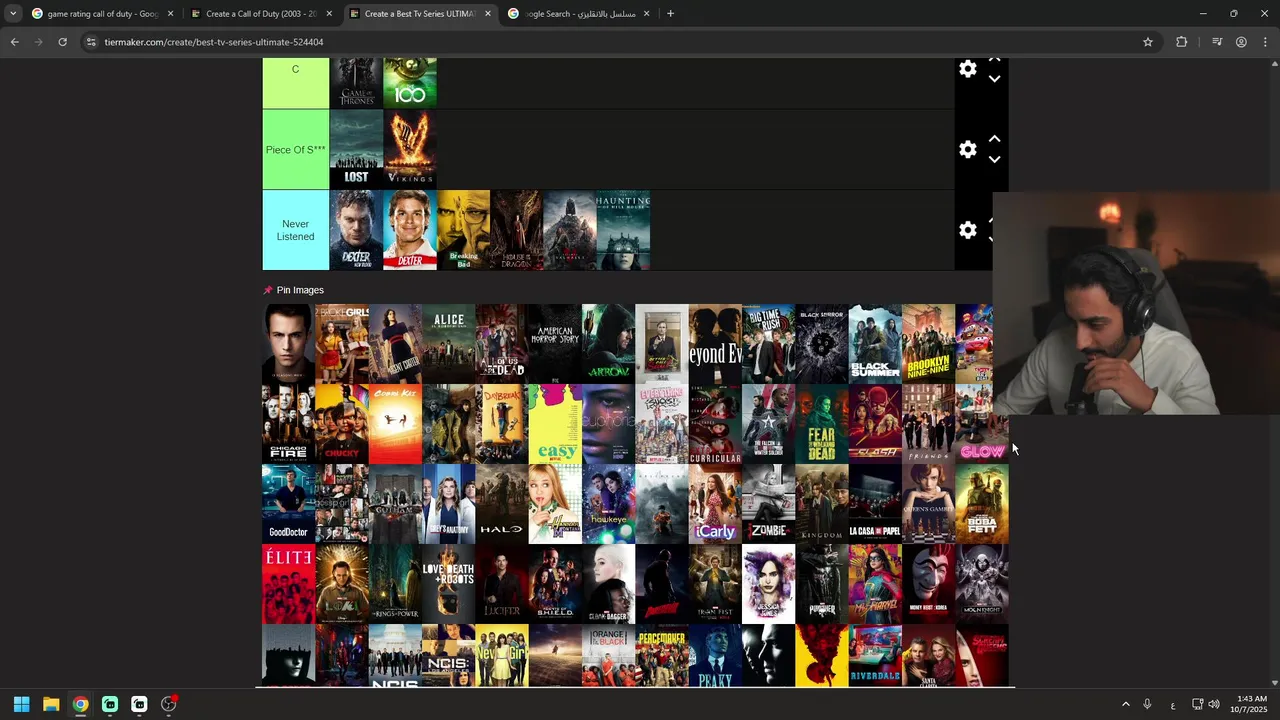Select the ELITE poster
The height and width of the screenshot is (720, 1280).
tap(288, 584)
